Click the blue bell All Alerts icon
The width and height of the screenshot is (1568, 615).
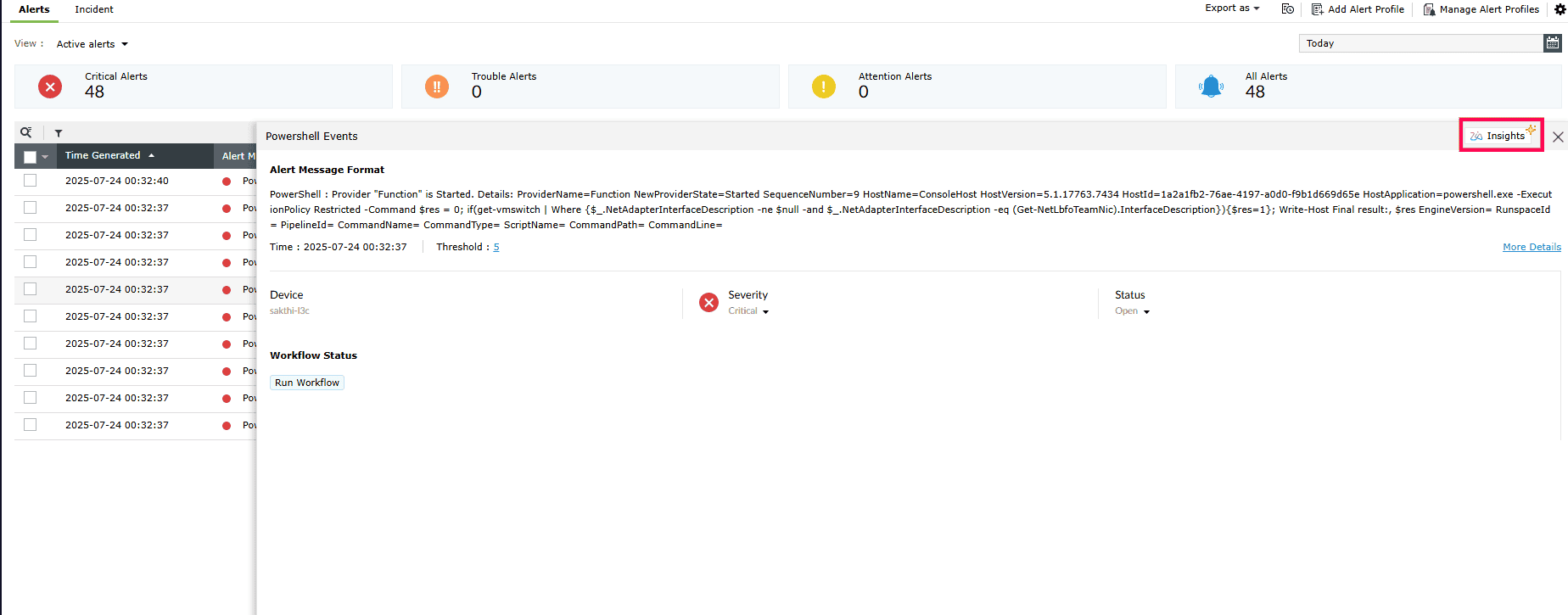click(x=1211, y=87)
